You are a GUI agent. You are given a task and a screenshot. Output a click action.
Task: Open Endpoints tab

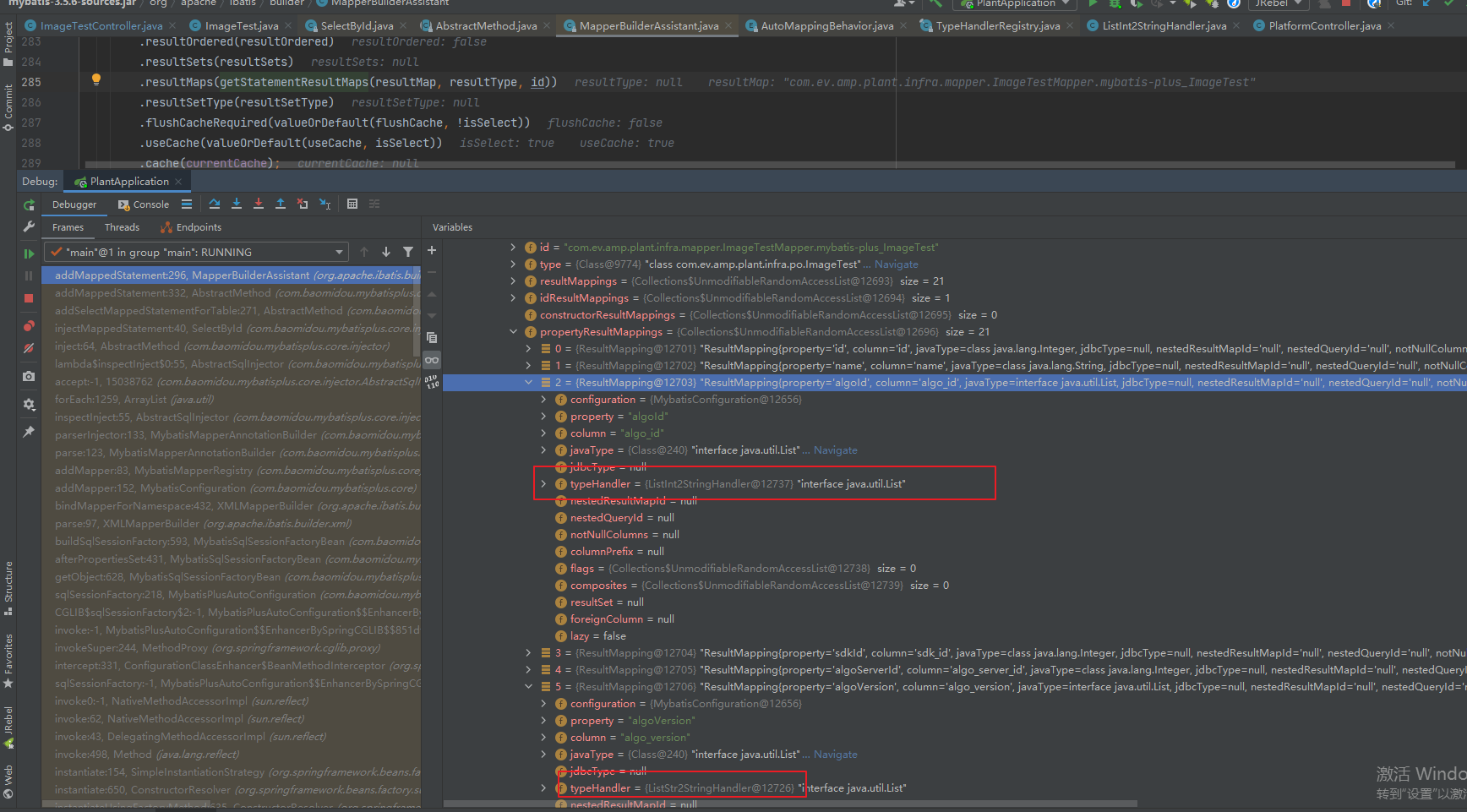point(191,227)
